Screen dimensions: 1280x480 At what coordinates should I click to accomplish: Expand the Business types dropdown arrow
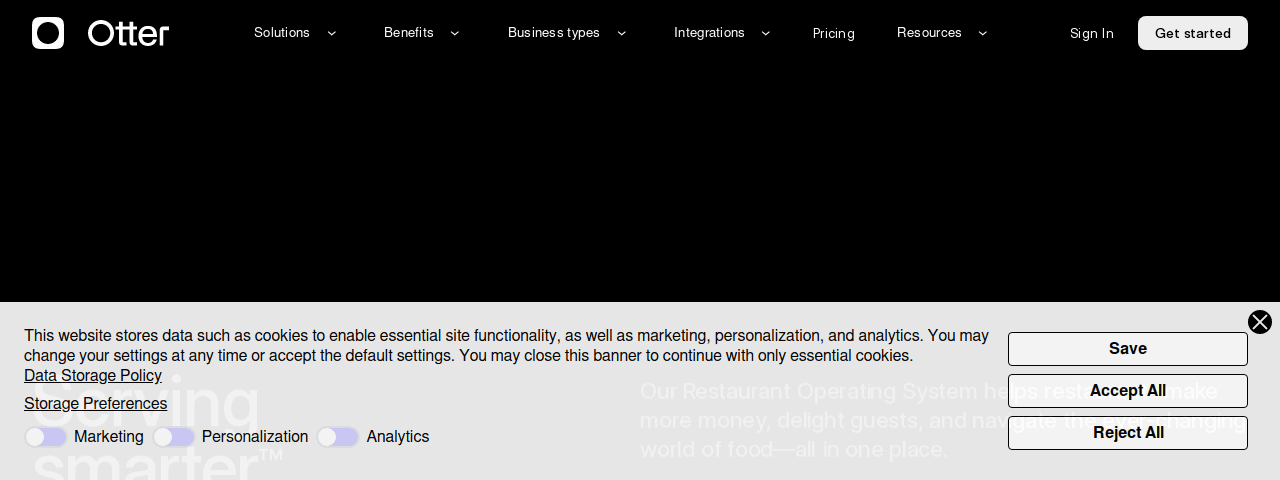coord(621,33)
